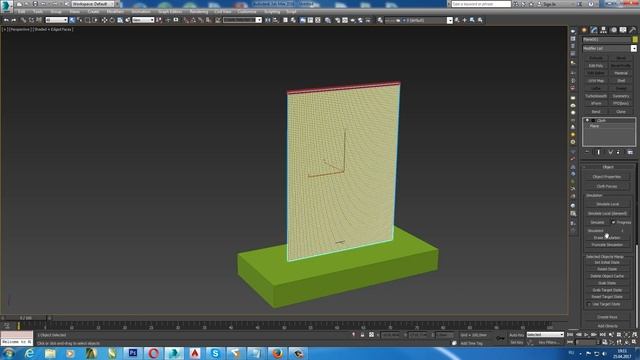The width and height of the screenshot is (640, 360).
Task: Click the time slider handle
Action: pos(25,318)
